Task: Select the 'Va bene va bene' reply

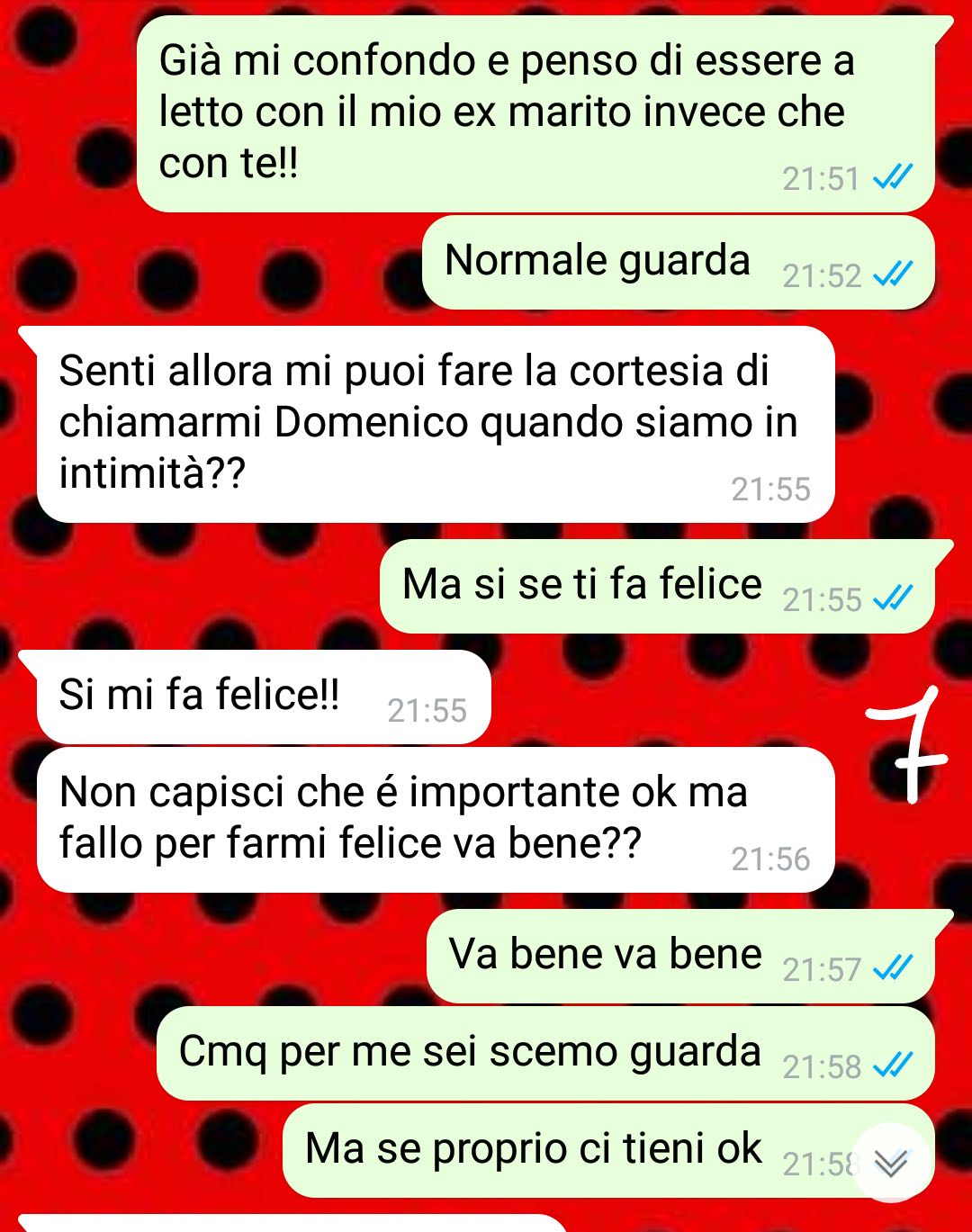Action: (x=689, y=956)
